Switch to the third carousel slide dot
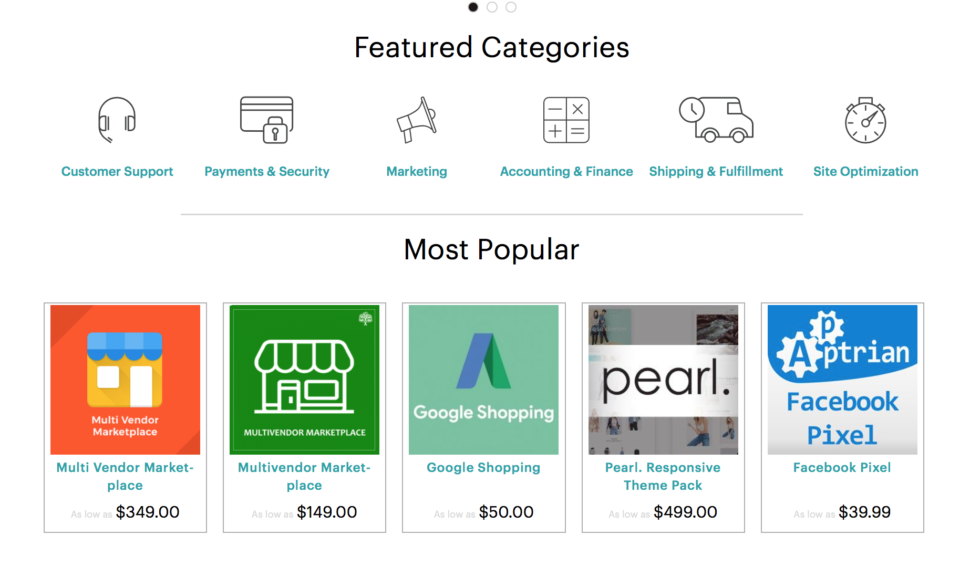The width and height of the screenshot is (970, 567). [x=511, y=7]
